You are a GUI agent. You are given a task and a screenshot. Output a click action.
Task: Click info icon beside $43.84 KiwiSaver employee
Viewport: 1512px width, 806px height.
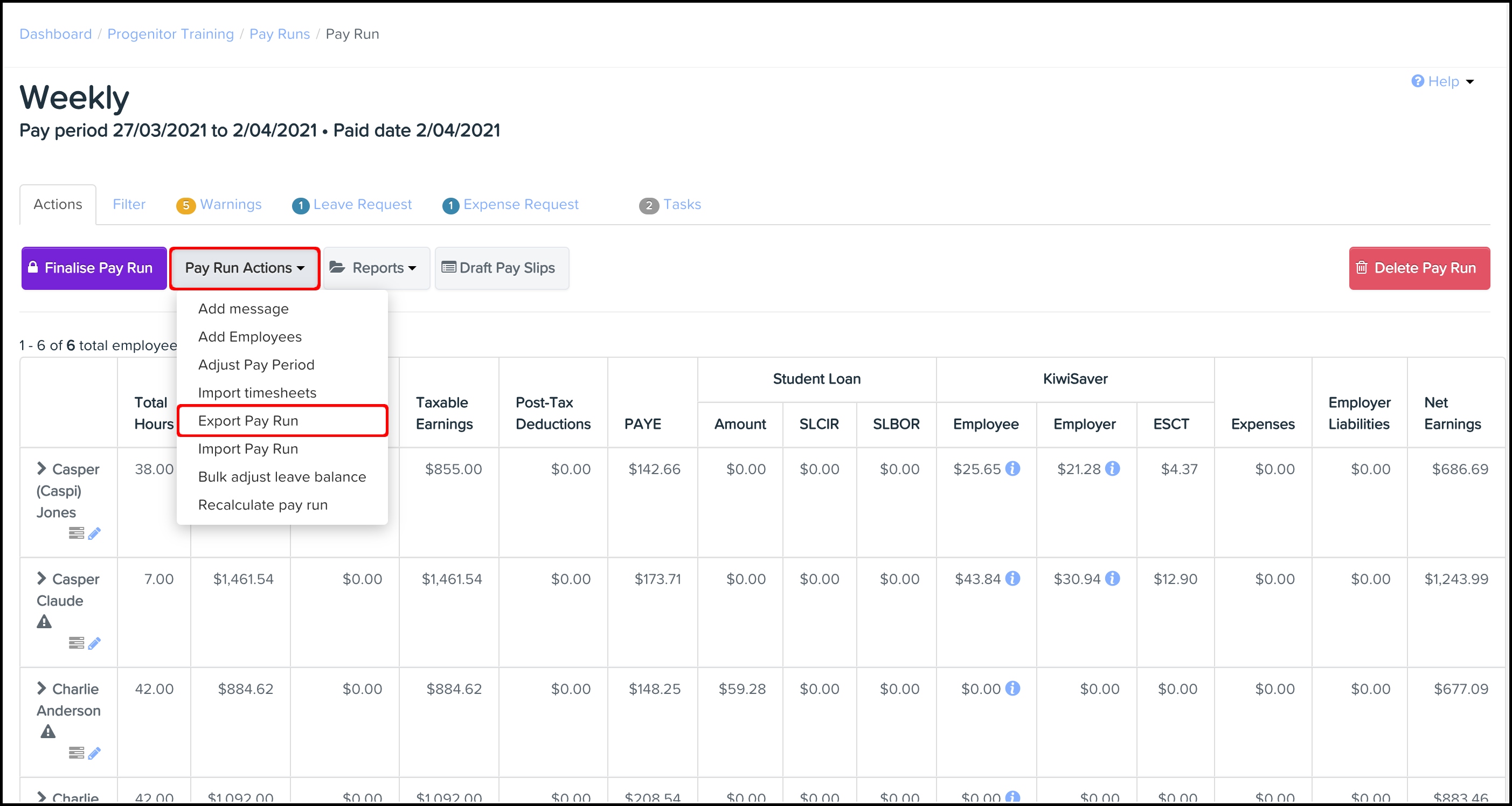1012,578
